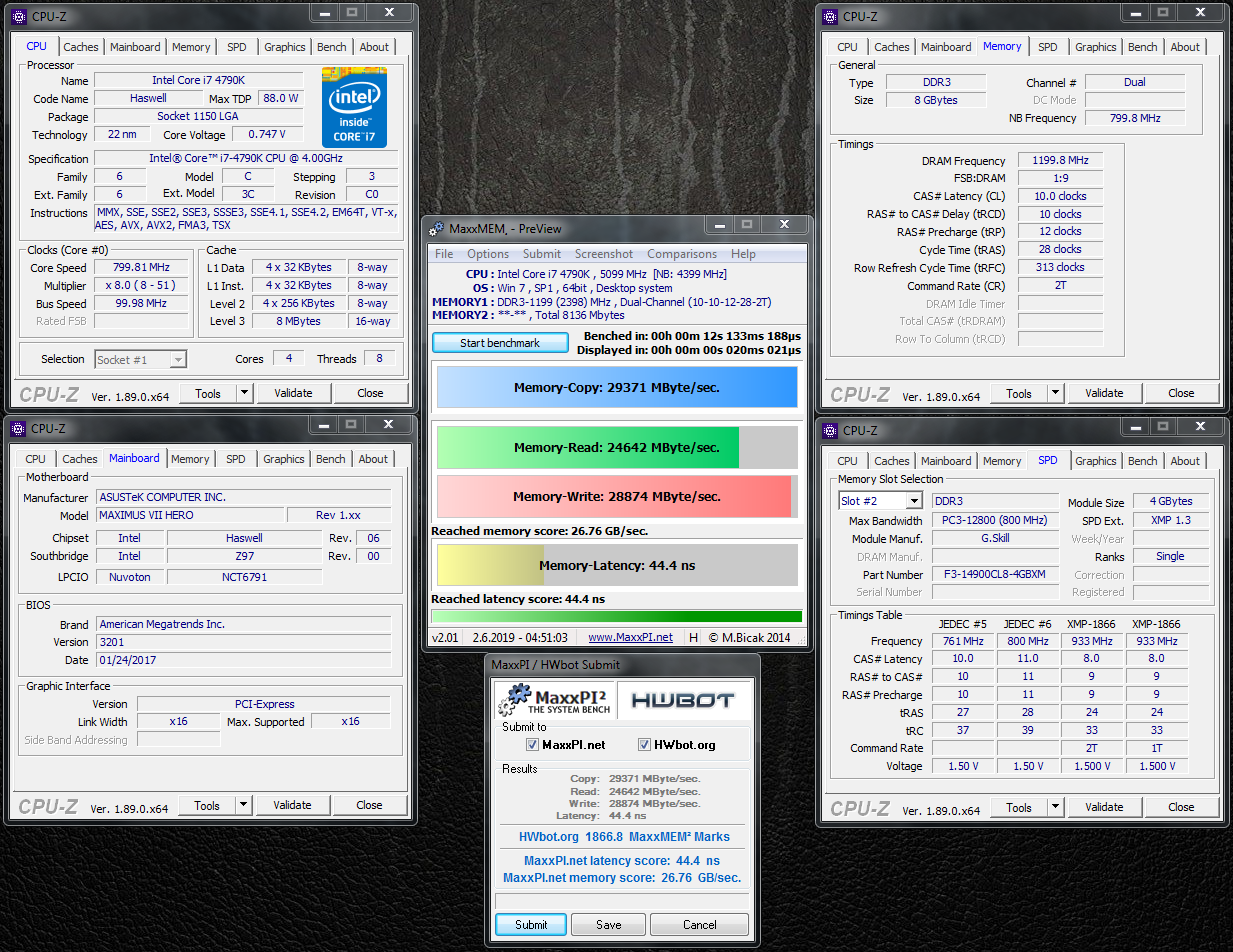Switch to Bench tab in the Mainboard window

click(331, 459)
